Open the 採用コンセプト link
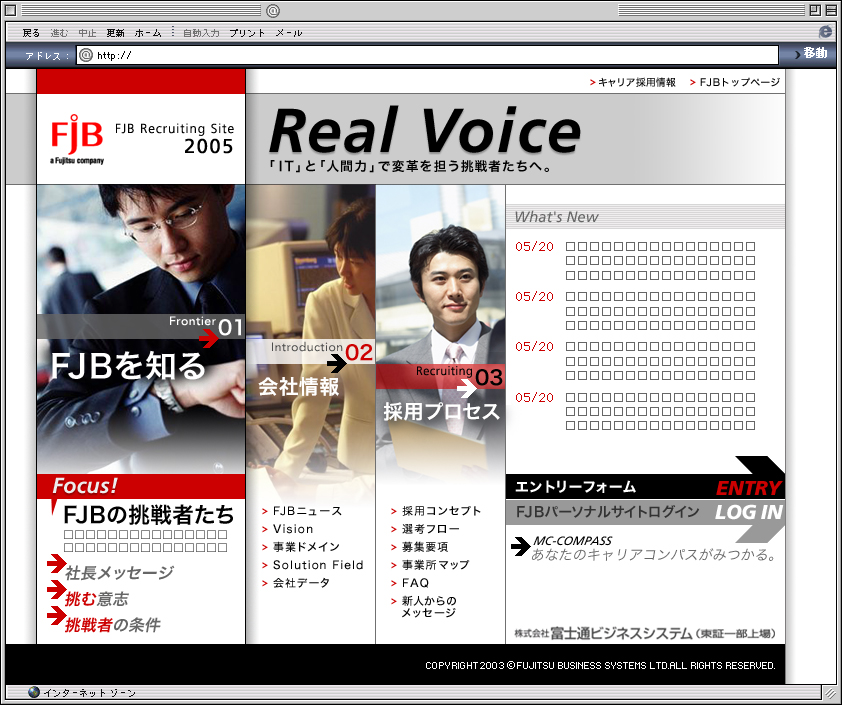This screenshot has height=705, width=842. [436, 511]
